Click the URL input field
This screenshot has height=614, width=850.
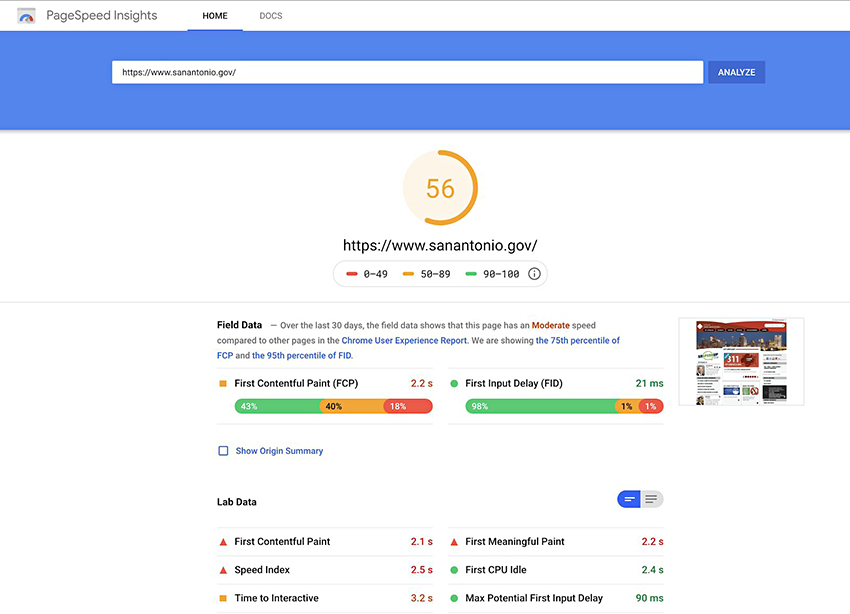(x=408, y=72)
